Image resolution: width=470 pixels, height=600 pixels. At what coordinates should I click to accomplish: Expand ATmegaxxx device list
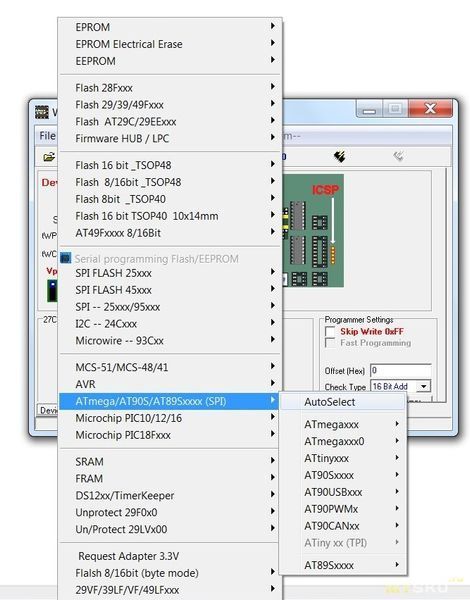coord(343,424)
